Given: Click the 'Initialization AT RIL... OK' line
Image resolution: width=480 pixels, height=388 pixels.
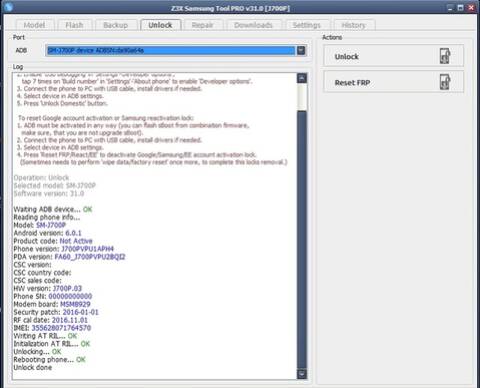Looking at the screenshot, I should coord(52,344).
